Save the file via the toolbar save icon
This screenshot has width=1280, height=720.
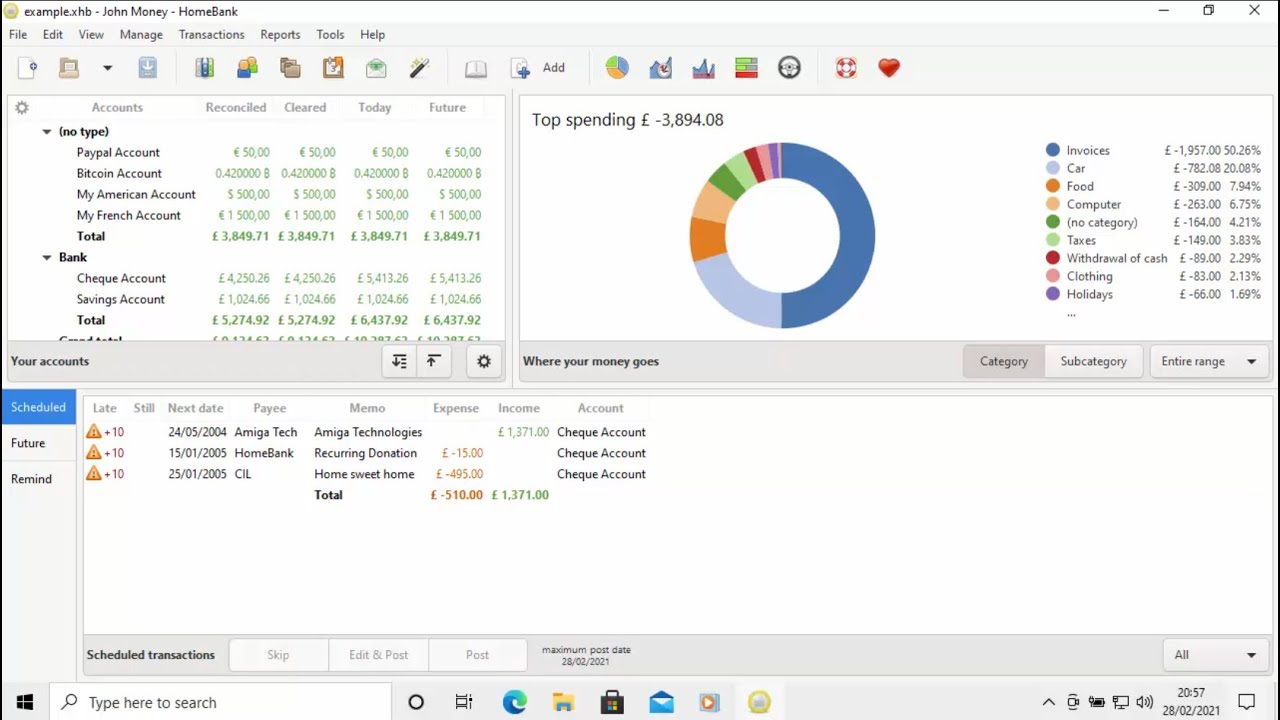click(x=147, y=68)
